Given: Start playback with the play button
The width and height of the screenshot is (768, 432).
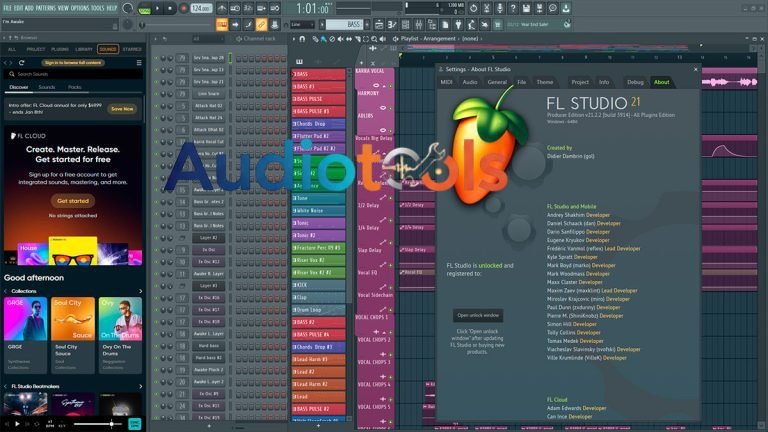Looking at the screenshot, I should (x=157, y=8).
